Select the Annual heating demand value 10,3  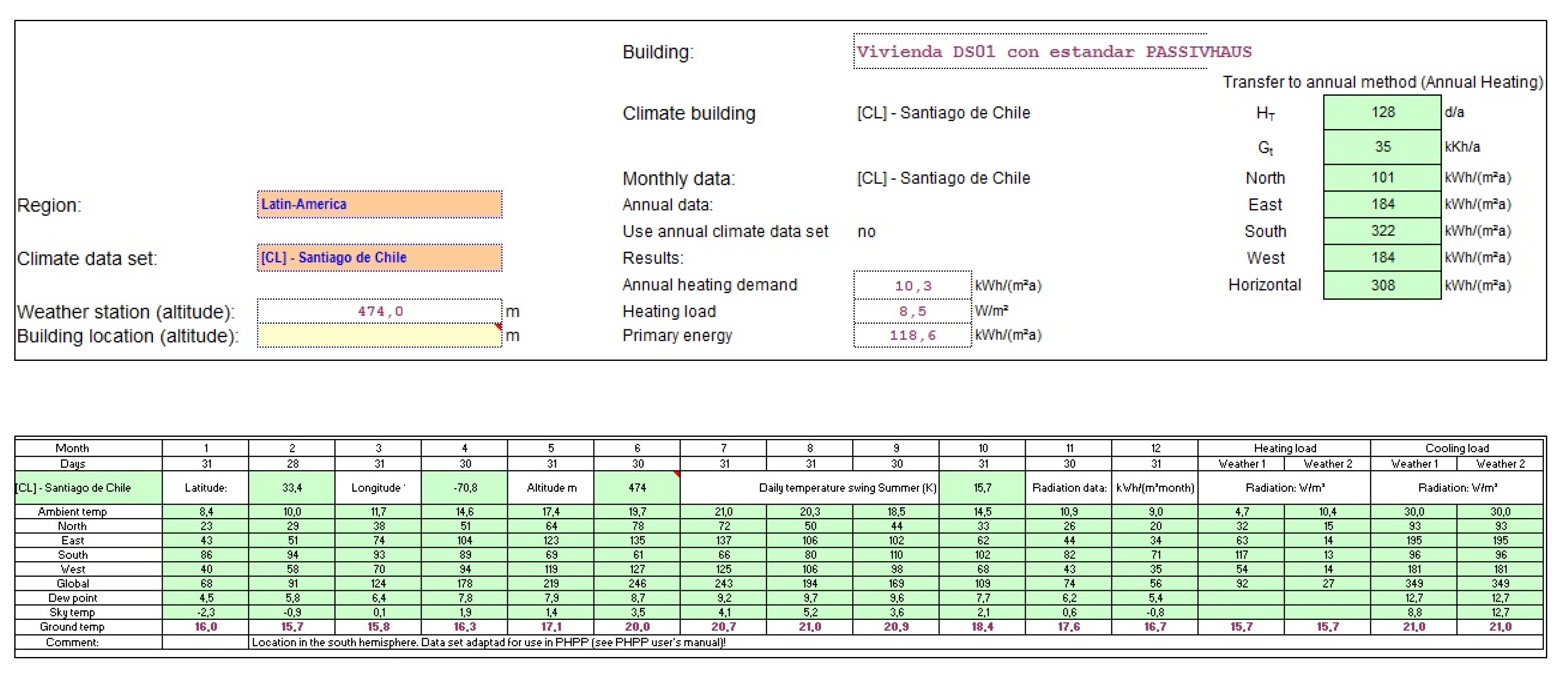coord(912,285)
